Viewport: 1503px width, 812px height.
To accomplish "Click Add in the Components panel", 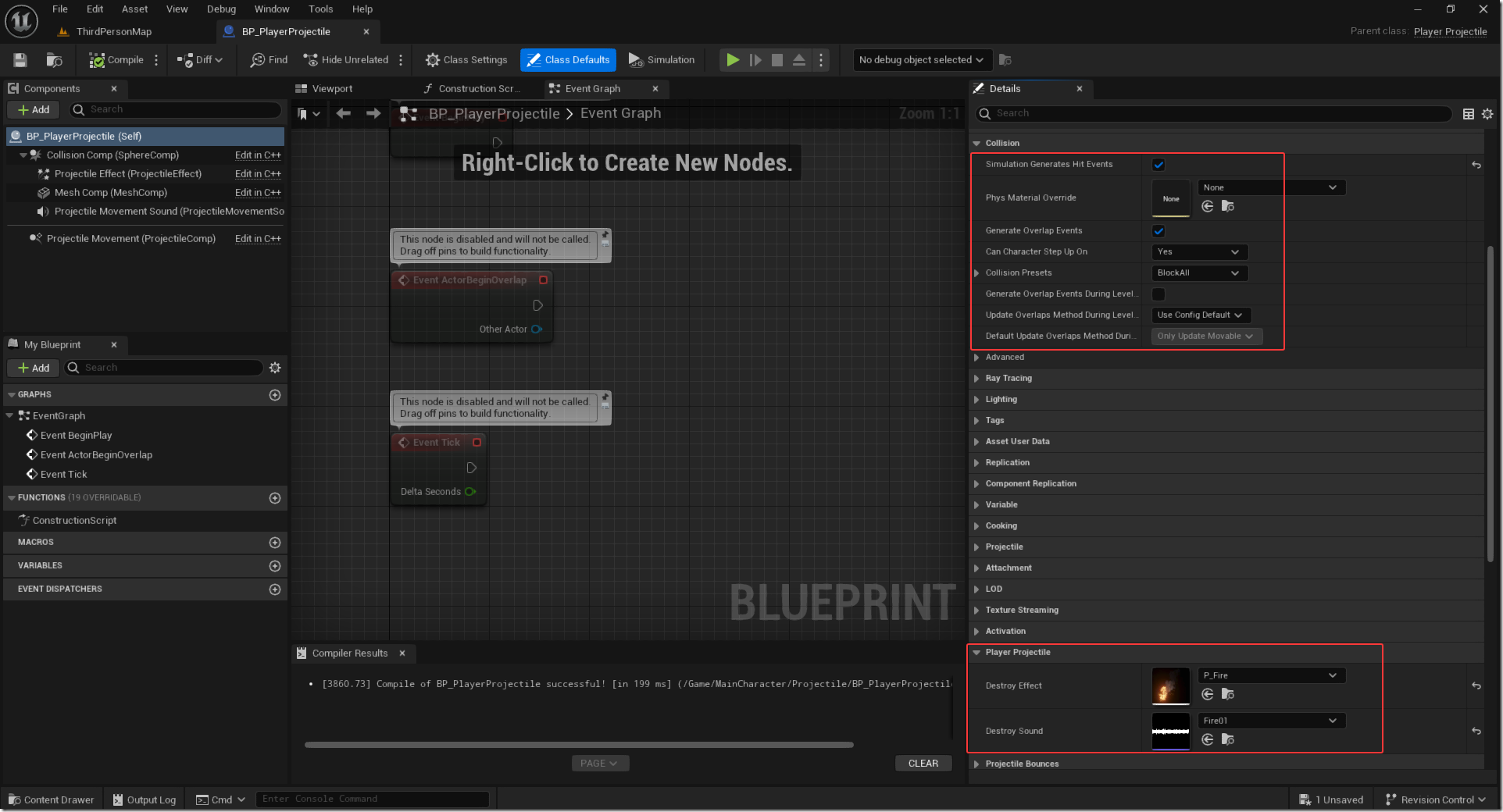I will pyautogui.click(x=34, y=110).
